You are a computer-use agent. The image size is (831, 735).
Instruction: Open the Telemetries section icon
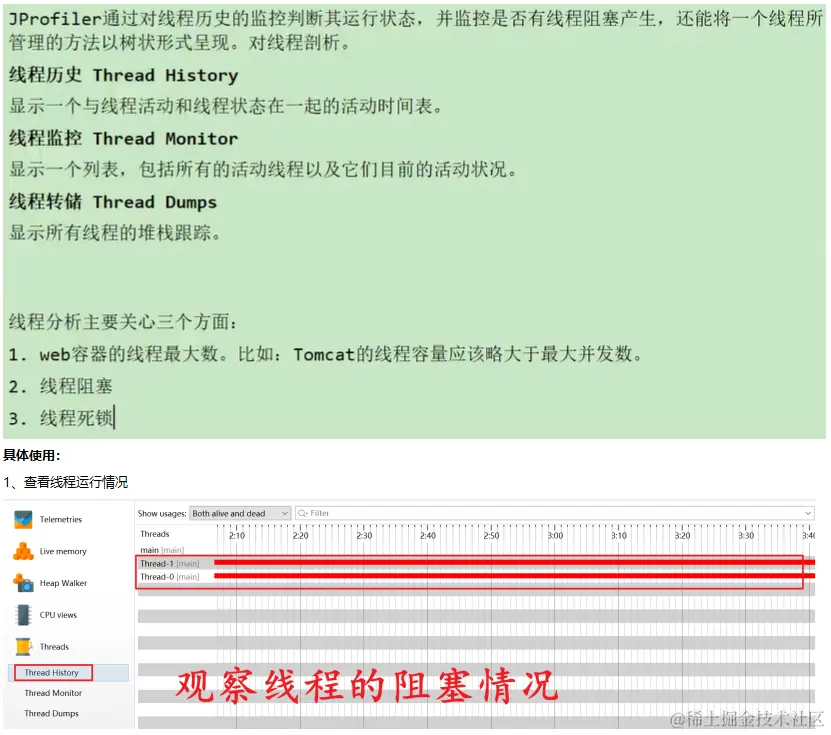(23, 520)
